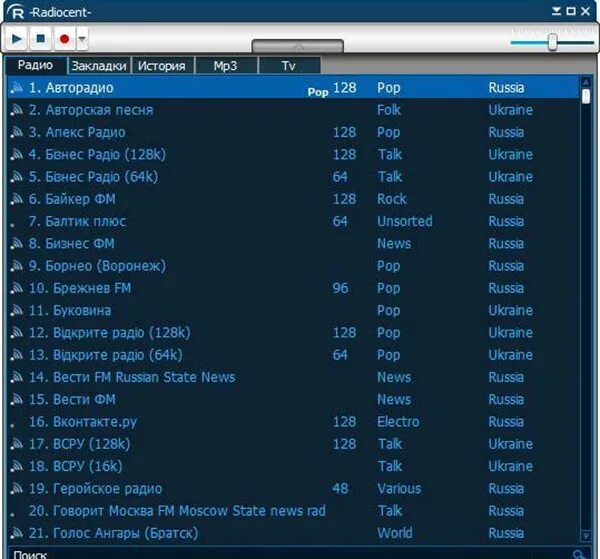This screenshot has width=600, height=559.
Task: Click the Electro genre in Вконтакте.ру row
Action: [398, 422]
